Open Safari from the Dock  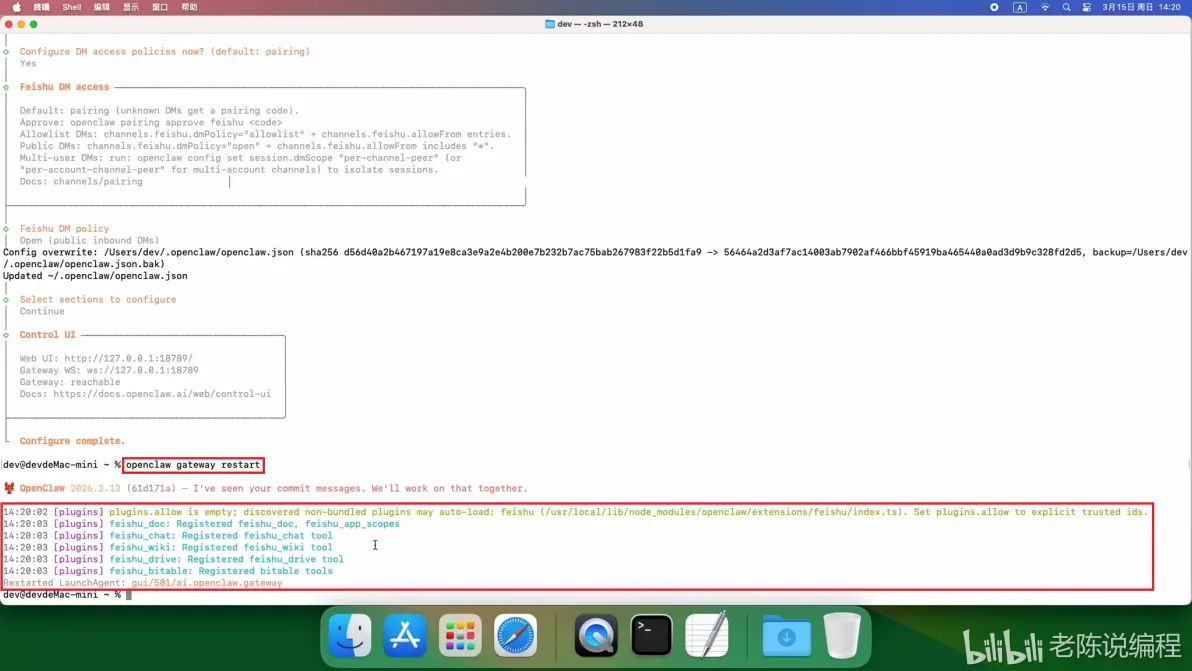pos(515,635)
